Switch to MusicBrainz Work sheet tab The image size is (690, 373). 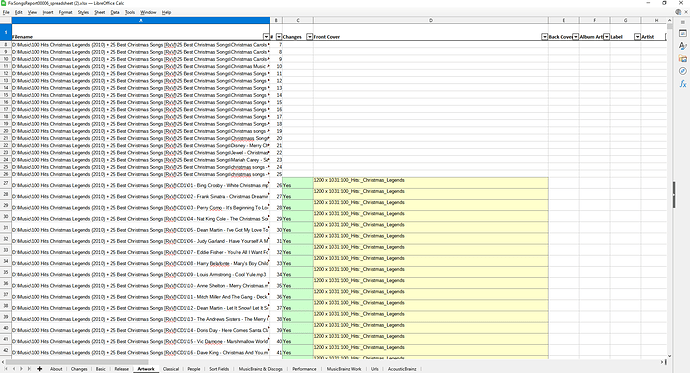(344, 369)
